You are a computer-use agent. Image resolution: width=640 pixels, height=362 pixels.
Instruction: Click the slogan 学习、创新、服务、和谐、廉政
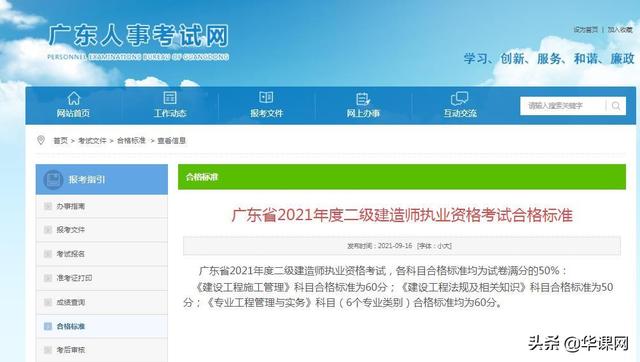[549, 59]
